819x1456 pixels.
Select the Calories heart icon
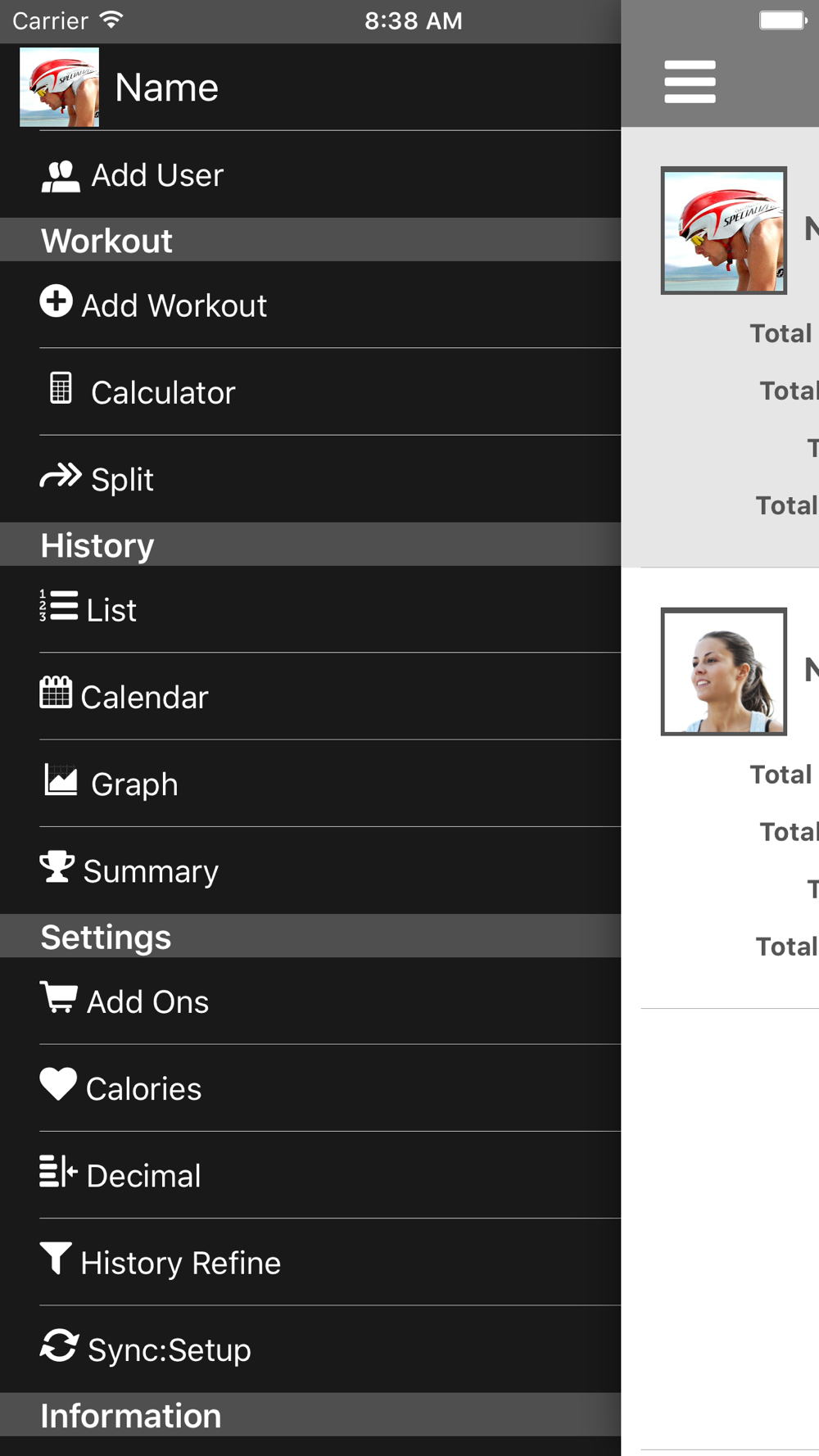(x=58, y=1084)
